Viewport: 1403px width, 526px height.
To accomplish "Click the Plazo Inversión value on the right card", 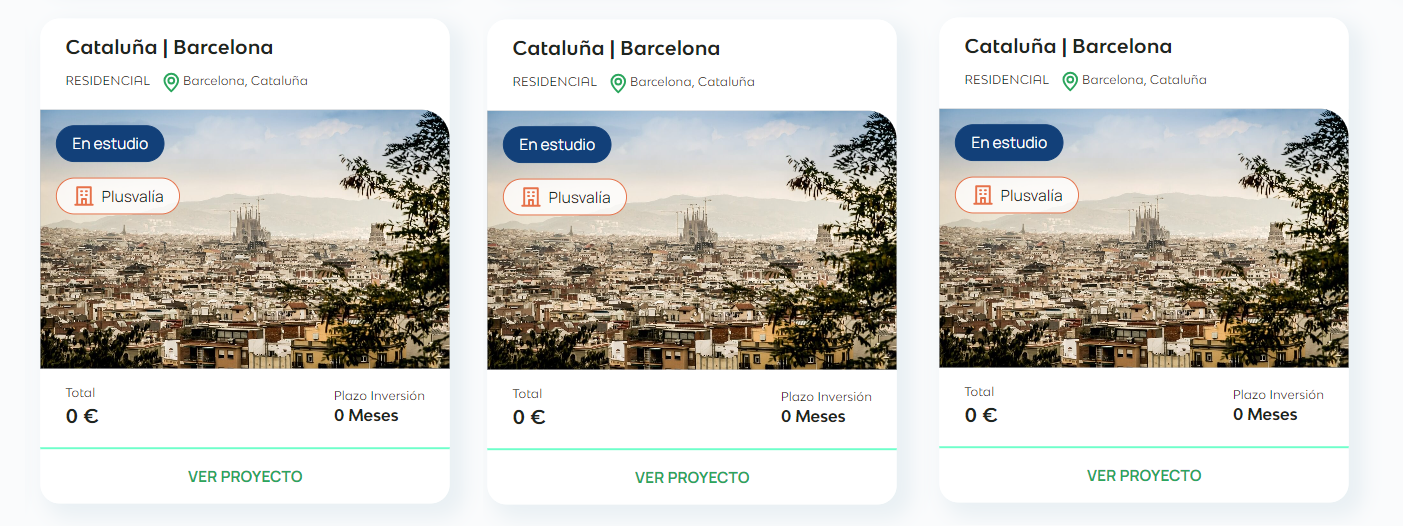I will [1265, 415].
